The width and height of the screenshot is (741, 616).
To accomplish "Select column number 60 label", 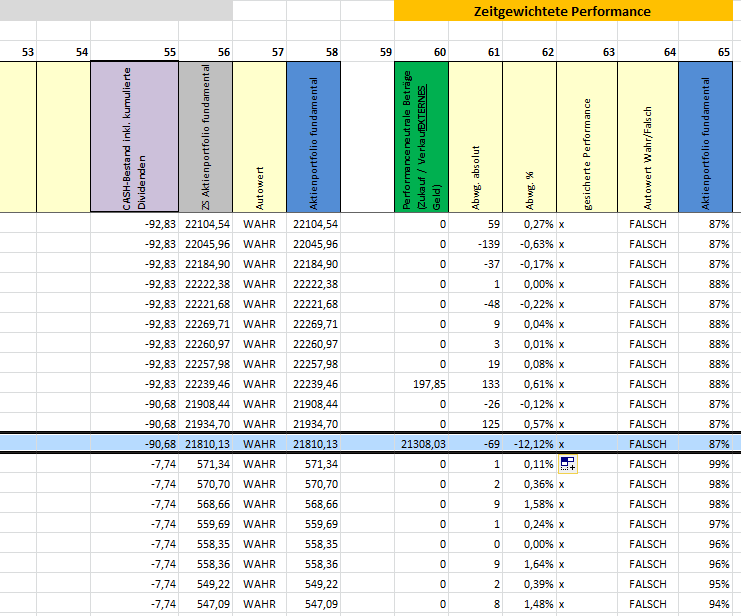I will pyautogui.click(x=440, y=52).
